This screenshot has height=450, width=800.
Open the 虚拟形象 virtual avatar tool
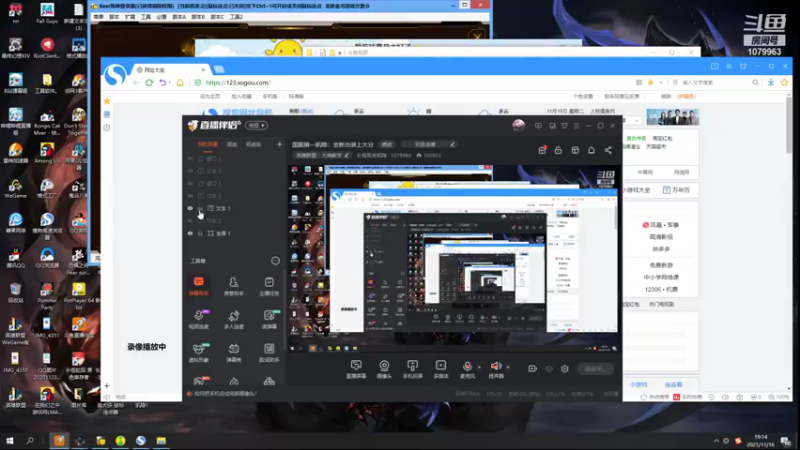[x=198, y=352]
